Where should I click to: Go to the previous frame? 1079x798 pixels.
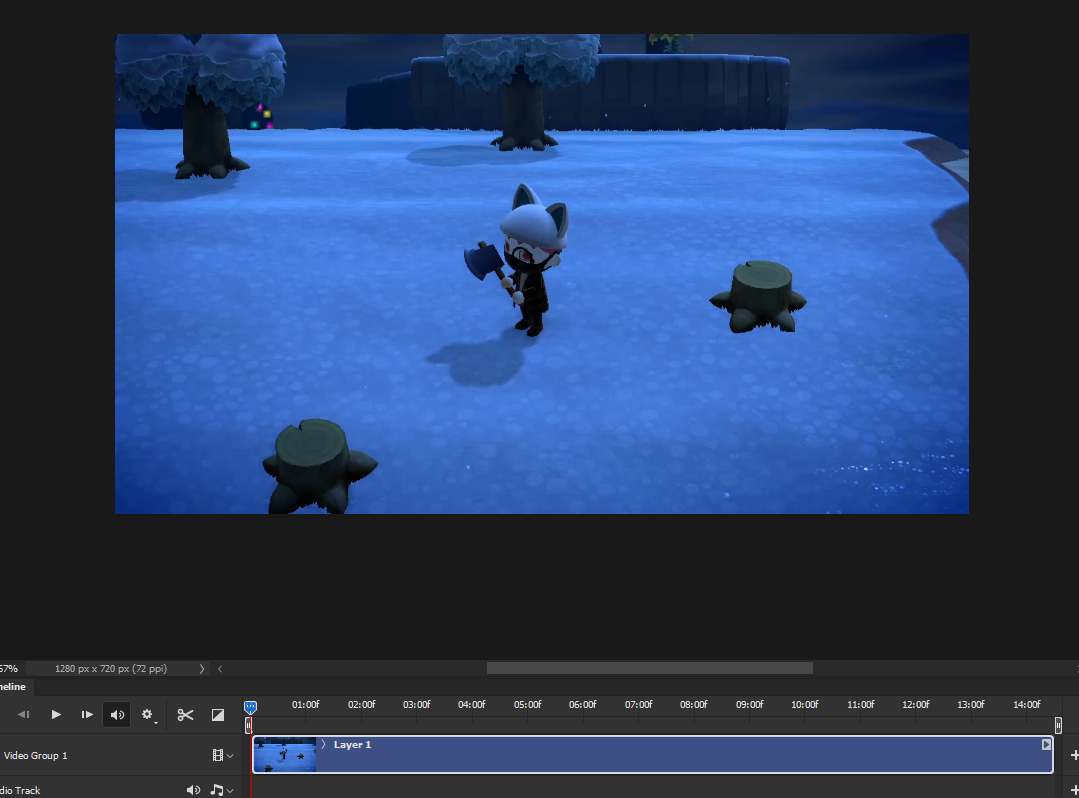[23, 715]
